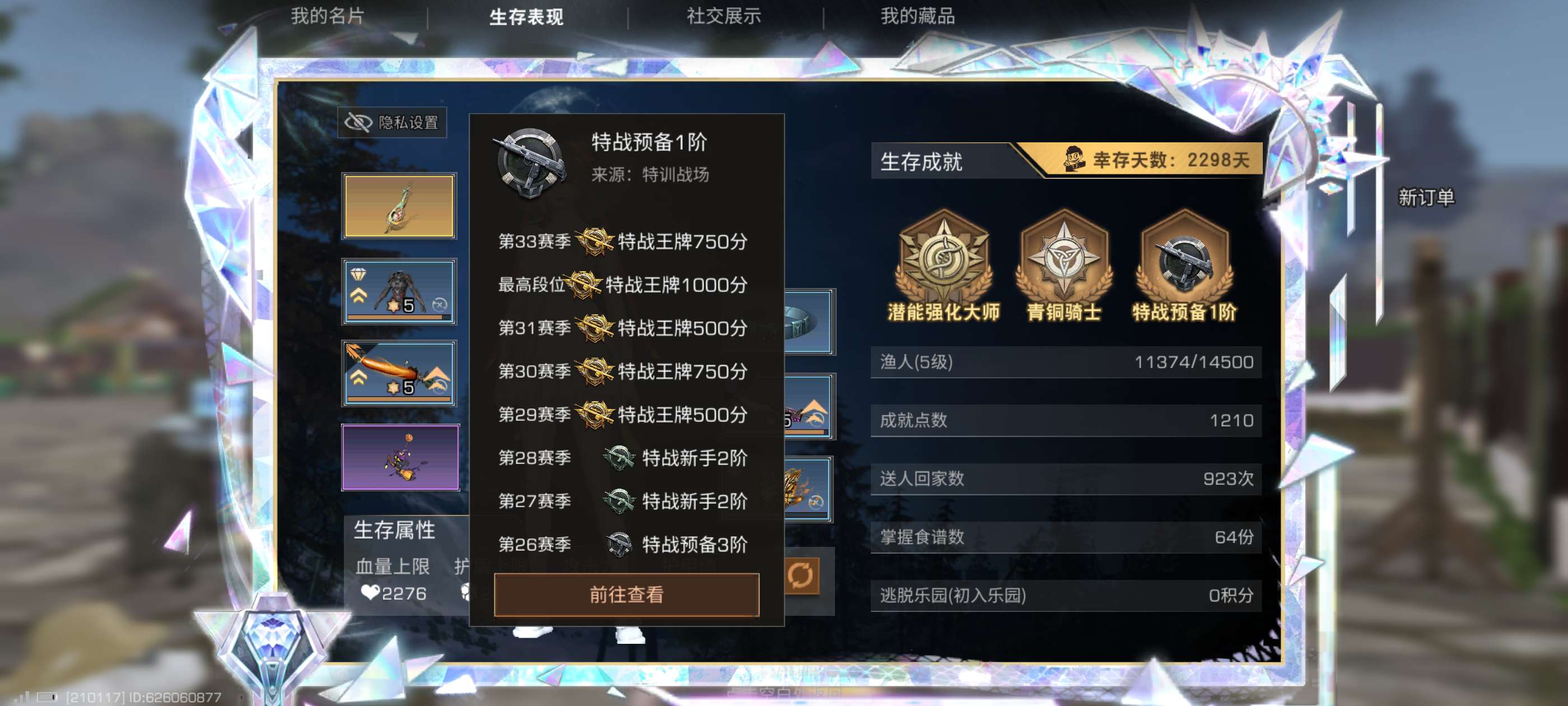Click the gold helicopter item thumbnail

[399, 206]
